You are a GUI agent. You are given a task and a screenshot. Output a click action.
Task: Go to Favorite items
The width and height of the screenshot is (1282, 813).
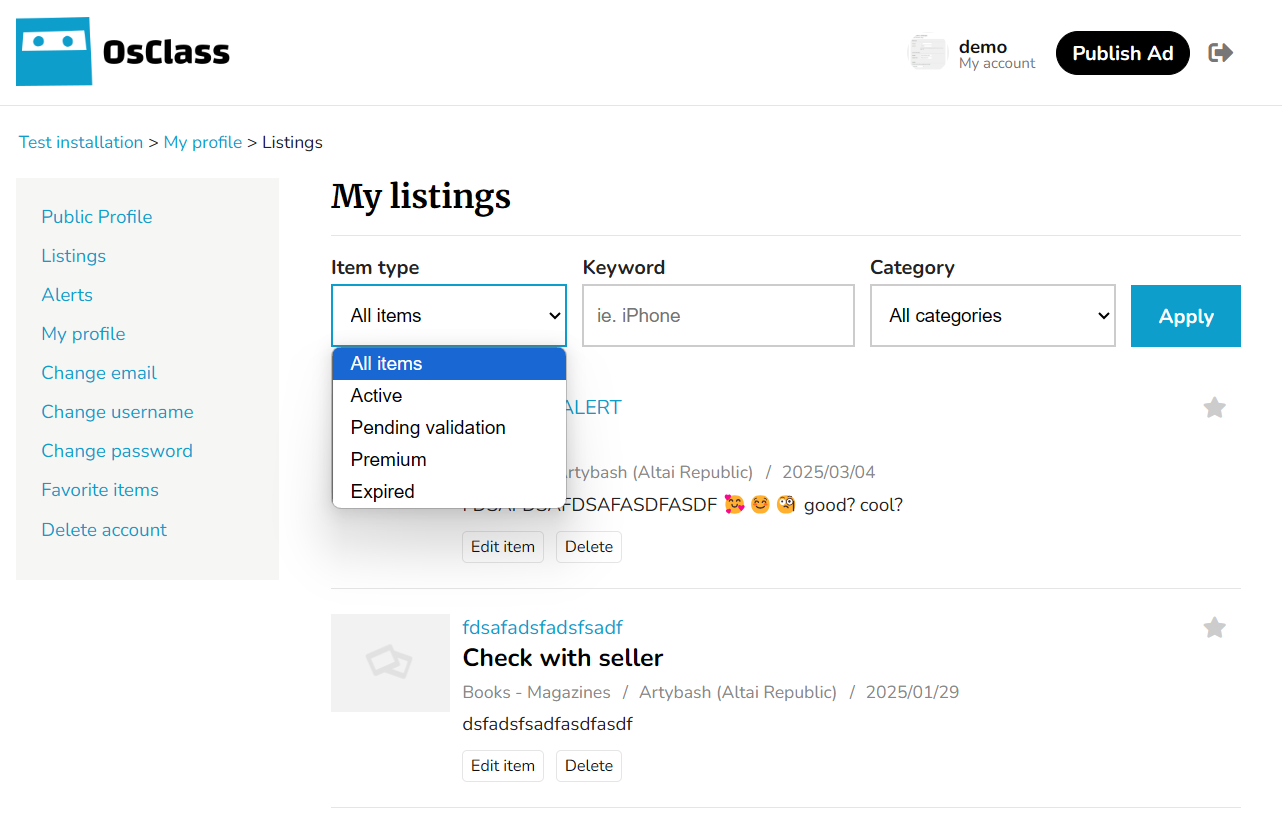(x=100, y=490)
